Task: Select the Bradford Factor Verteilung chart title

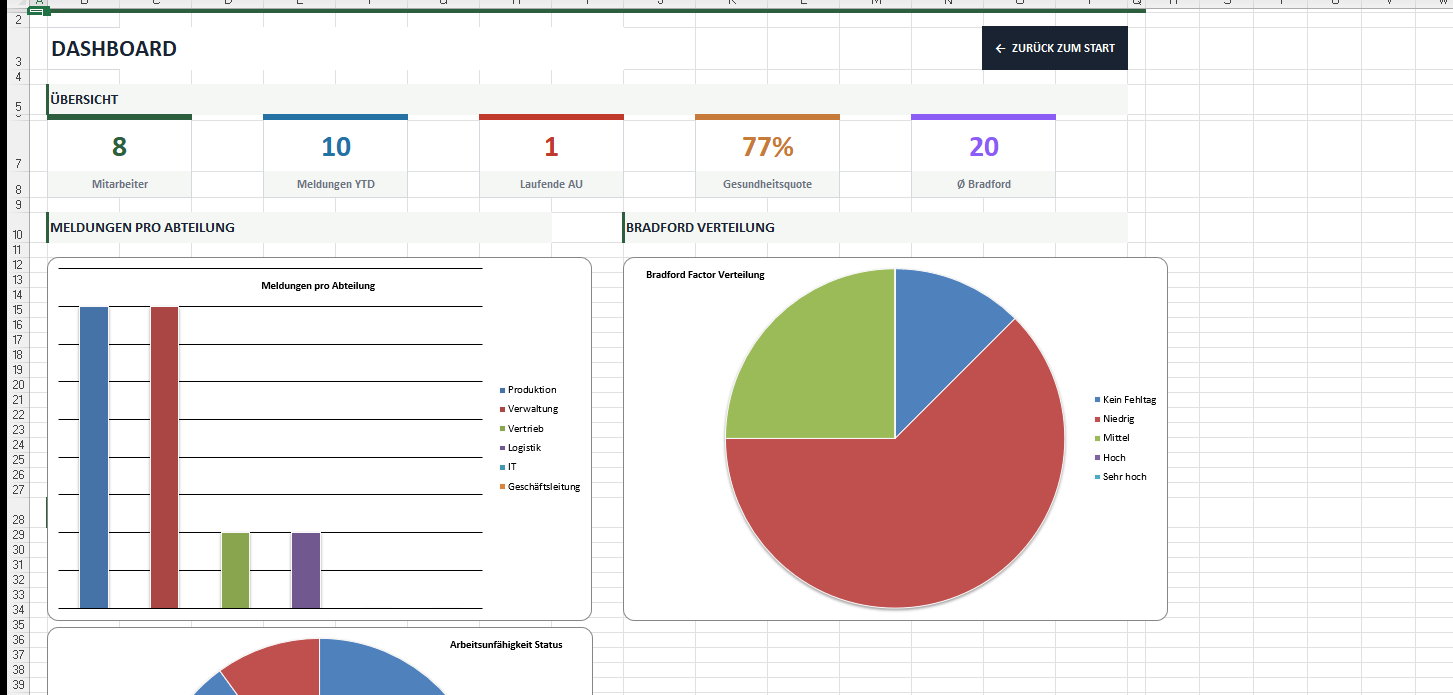Action: (x=705, y=275)
